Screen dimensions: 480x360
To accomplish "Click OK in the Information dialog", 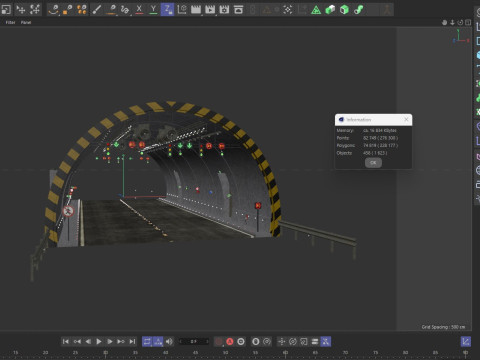I will coord(373,163).
